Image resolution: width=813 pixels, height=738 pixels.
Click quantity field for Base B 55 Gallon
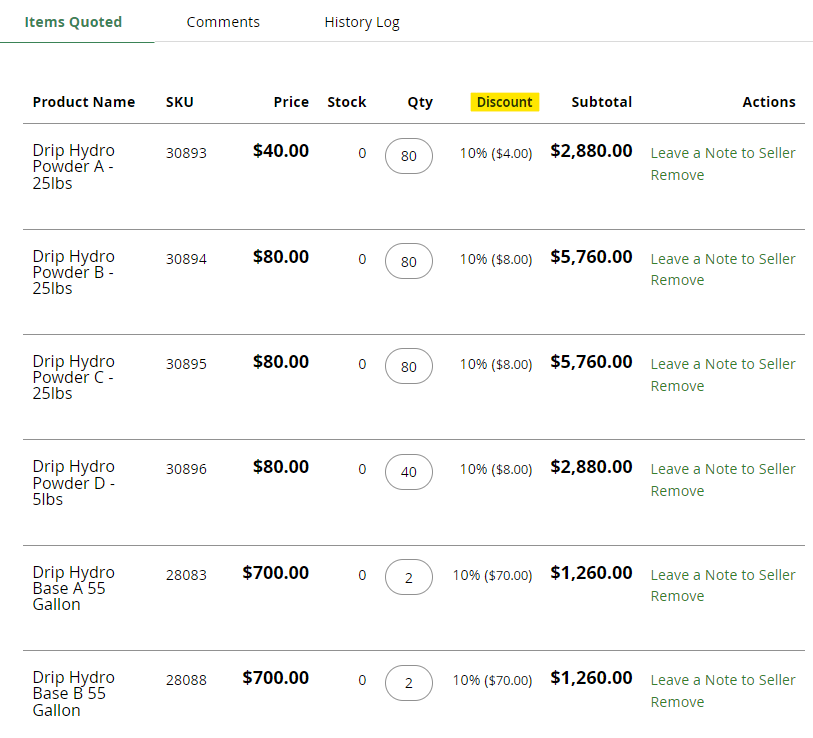click(409, 683)
